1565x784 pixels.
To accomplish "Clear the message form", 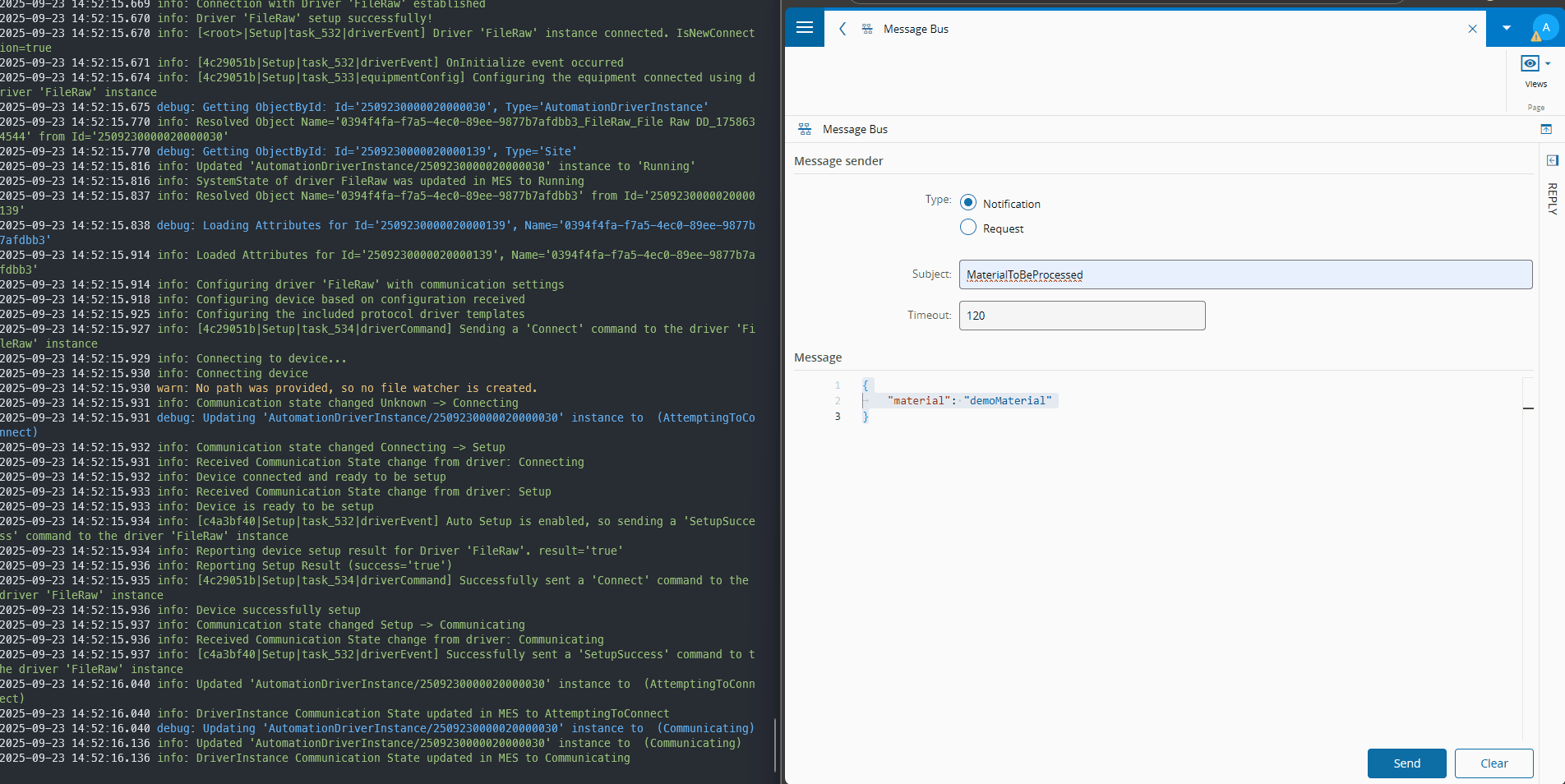I will [x=1493, y=763].
